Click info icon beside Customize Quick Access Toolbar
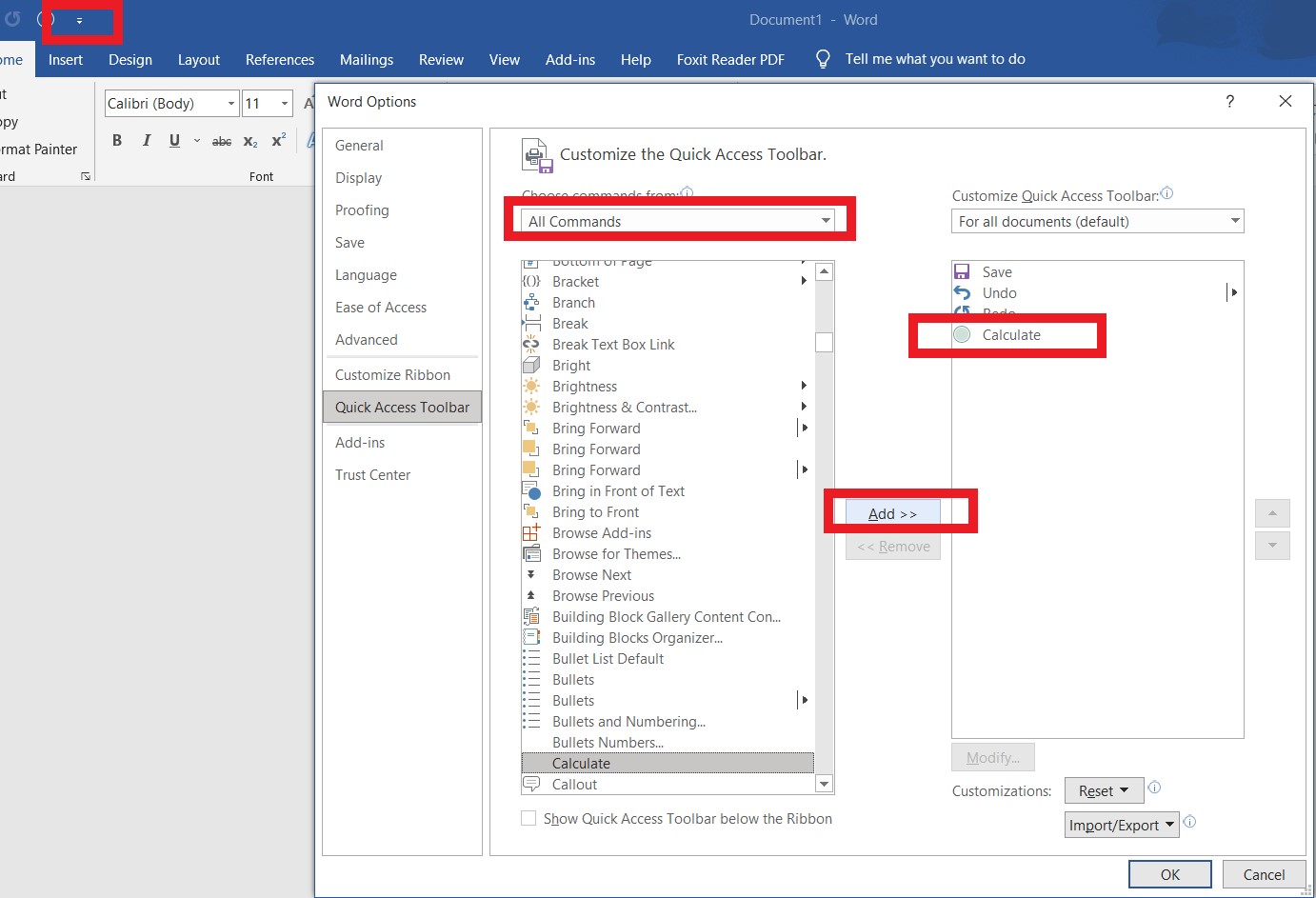 pyautogui.click(x=1167, y=193)
